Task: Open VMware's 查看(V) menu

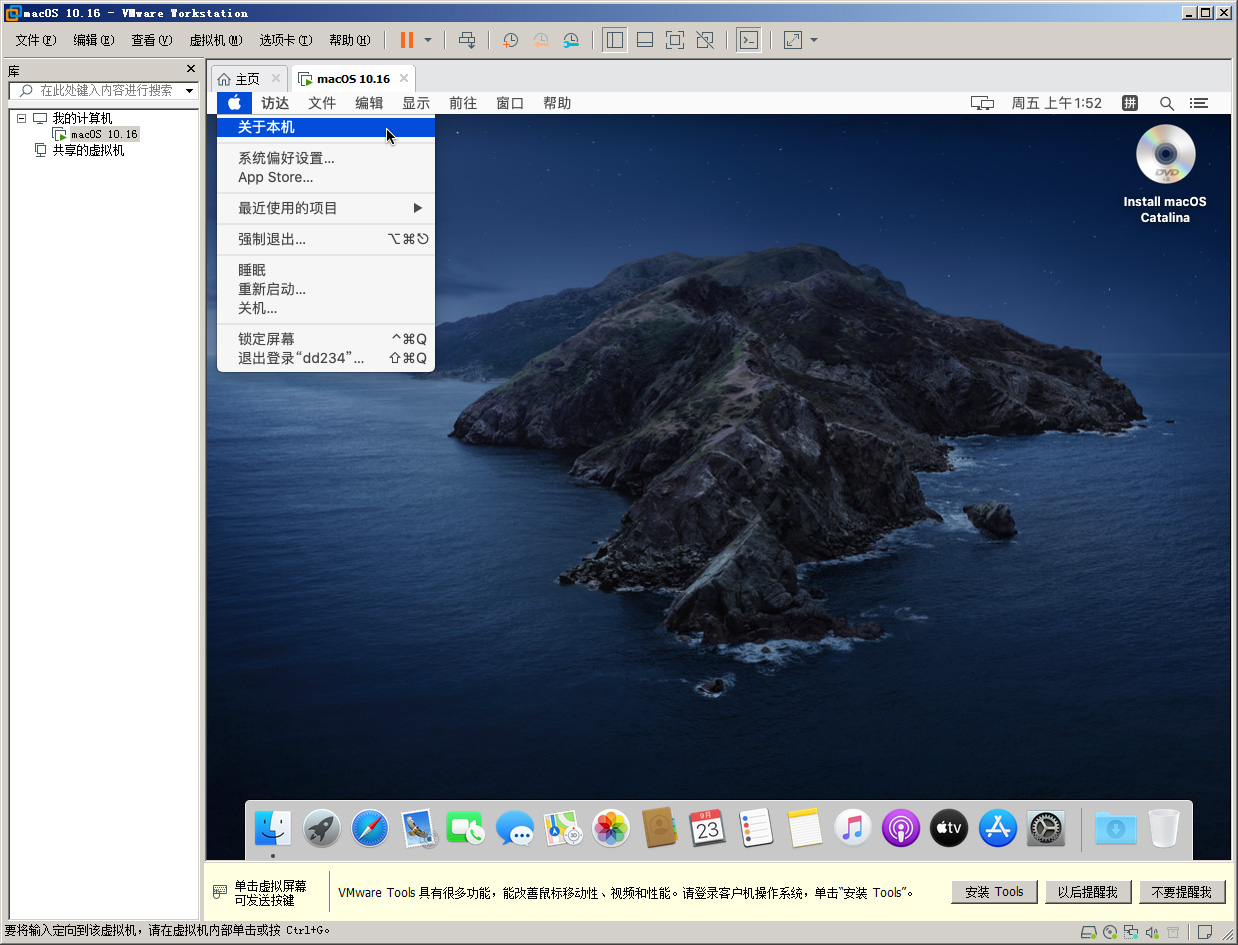Action: tap(152, 40)
